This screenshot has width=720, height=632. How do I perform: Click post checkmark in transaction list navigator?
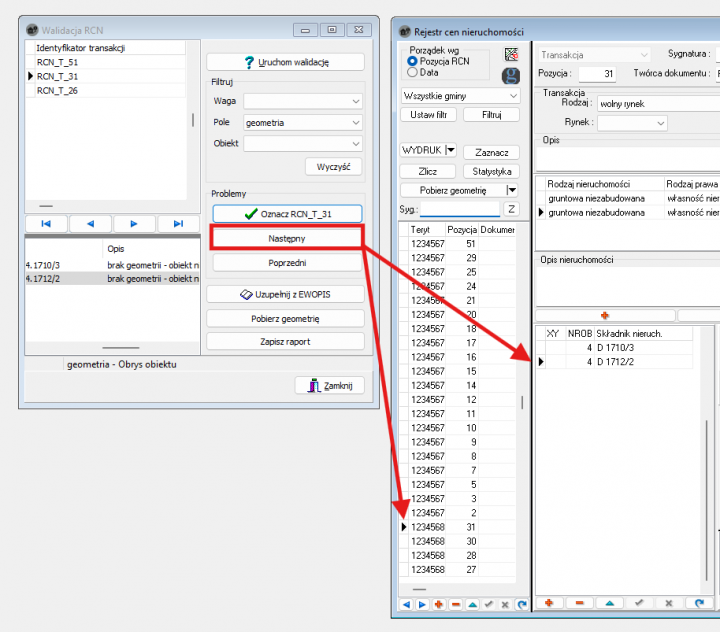489,604
